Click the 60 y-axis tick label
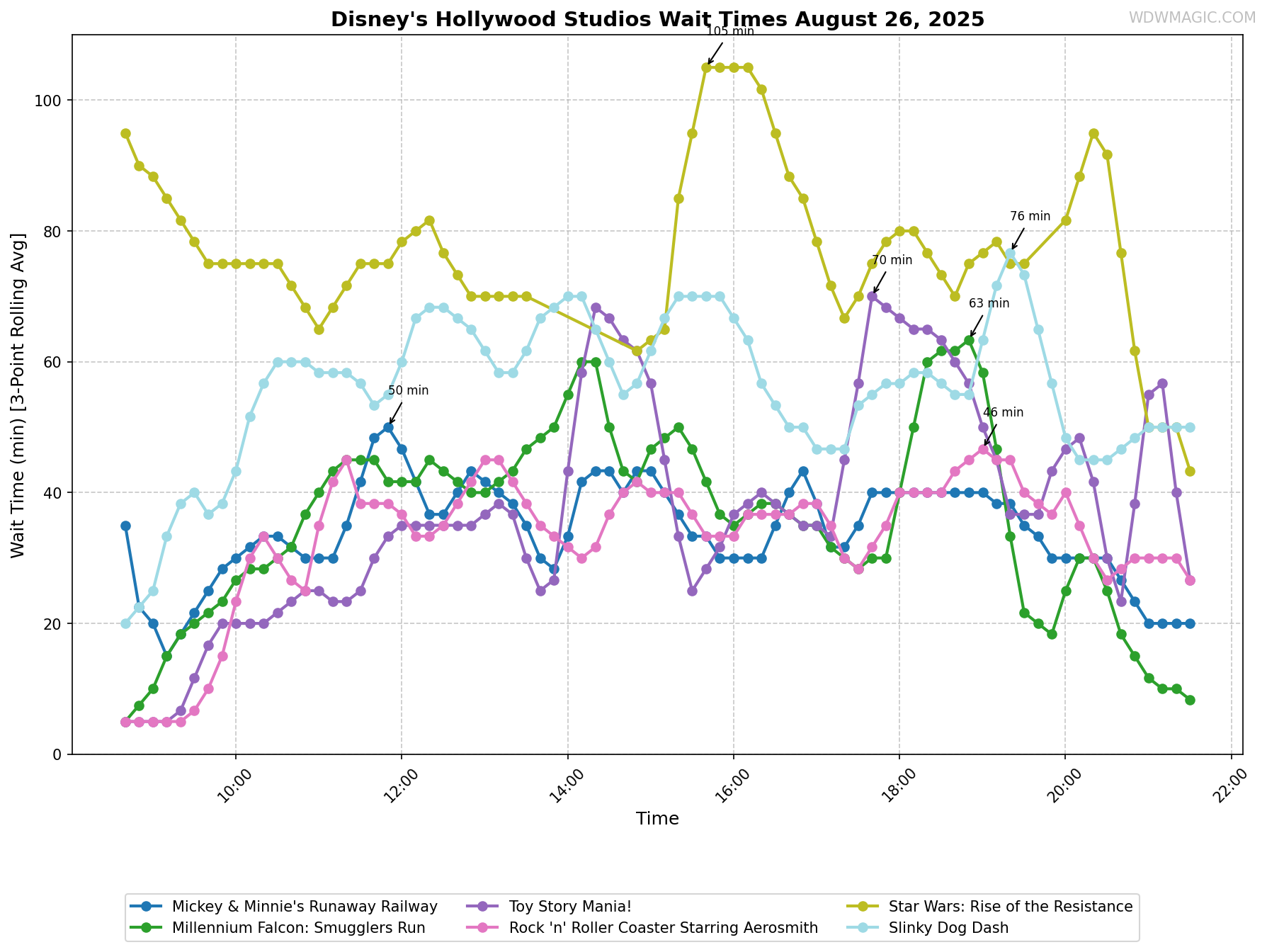The height and width of the screenshot is (952, 1267). (54, 362)
